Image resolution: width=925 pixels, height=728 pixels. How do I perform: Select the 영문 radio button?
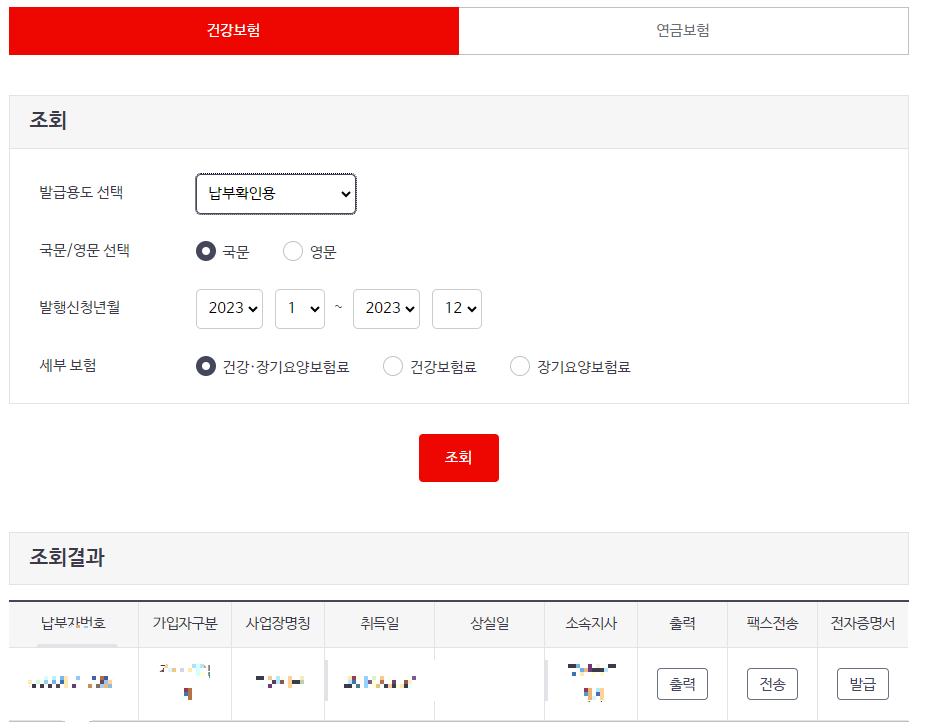(x=292, y=251)
